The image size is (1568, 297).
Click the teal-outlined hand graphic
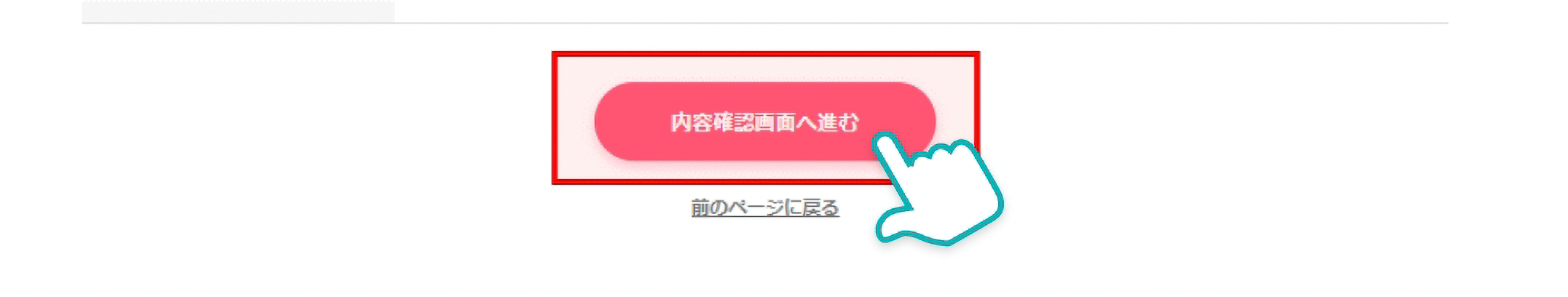[938, 189]
